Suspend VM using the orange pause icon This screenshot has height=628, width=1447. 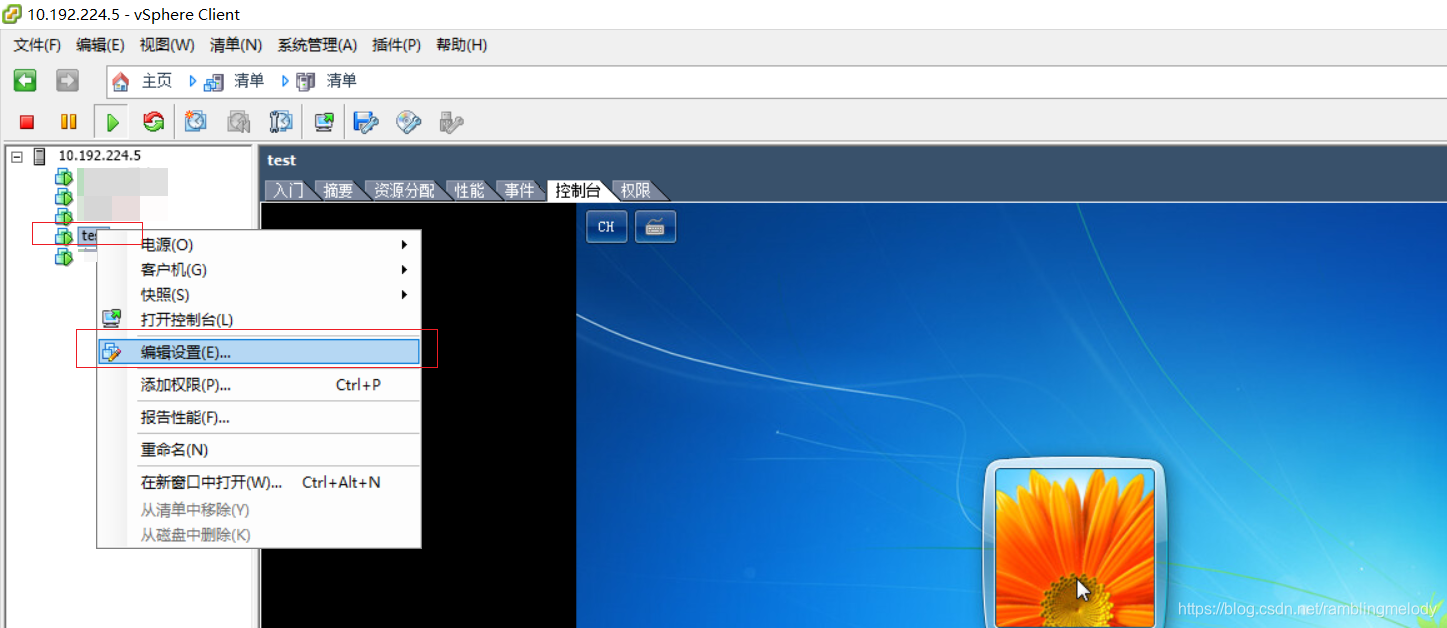point(68,122)
